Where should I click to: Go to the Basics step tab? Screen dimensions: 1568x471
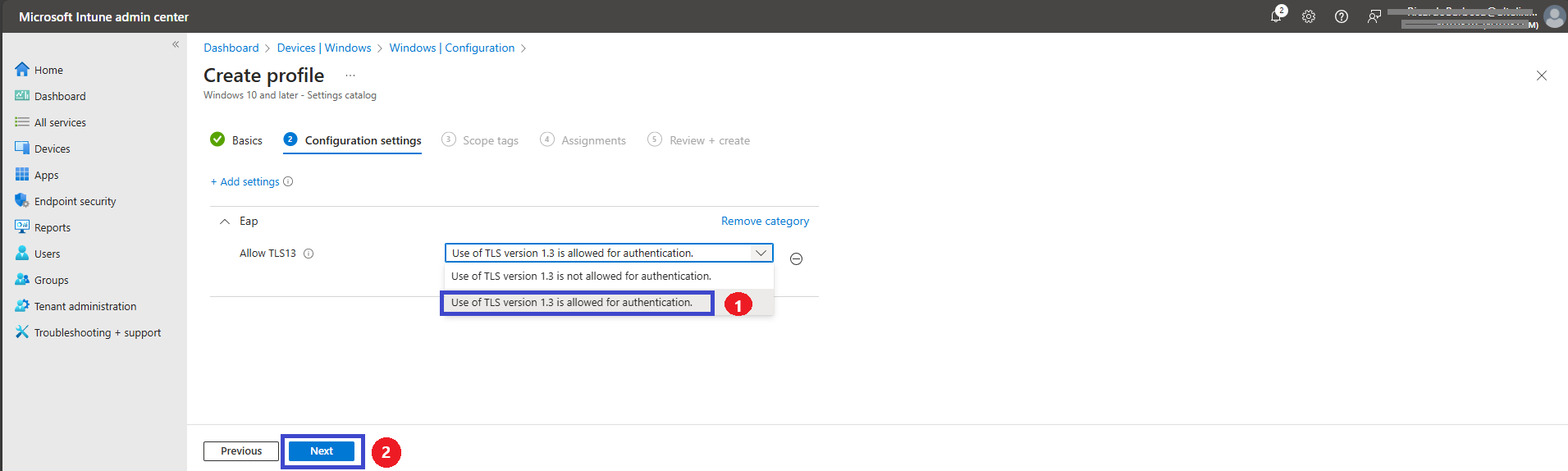pyautogui.click(x=236, y=140)
